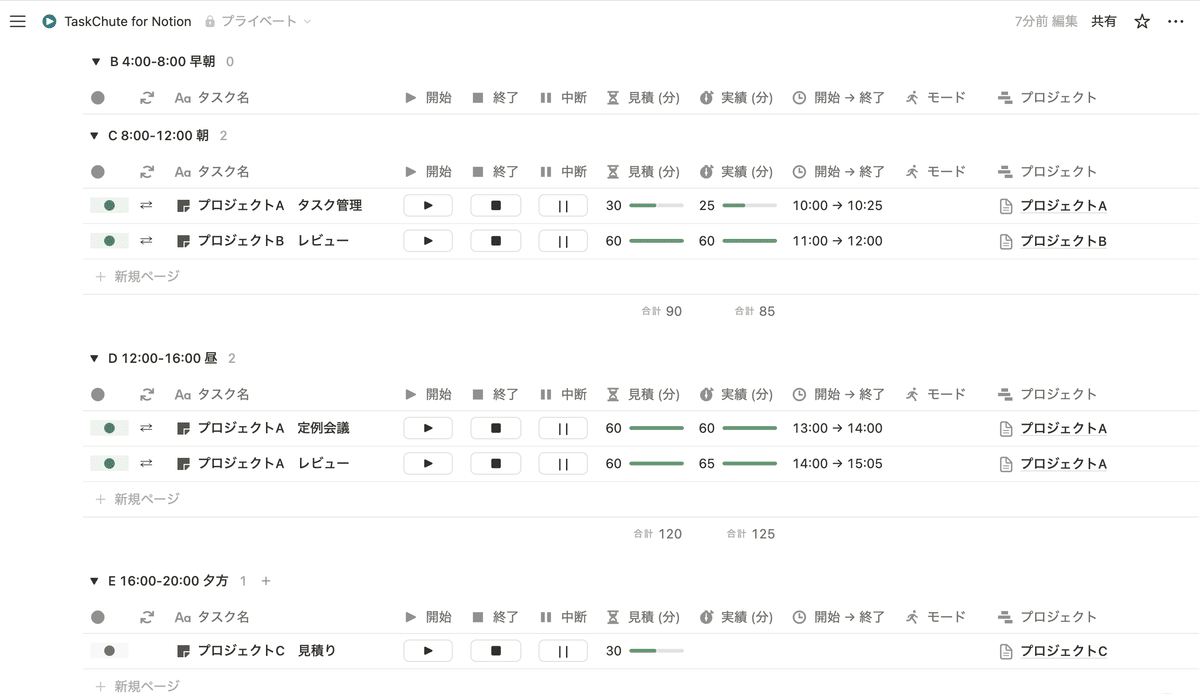1200x694 pixels.
Task: Click the plus icon next to E 16:00-20:00 夕方
Action: [266, 581]
